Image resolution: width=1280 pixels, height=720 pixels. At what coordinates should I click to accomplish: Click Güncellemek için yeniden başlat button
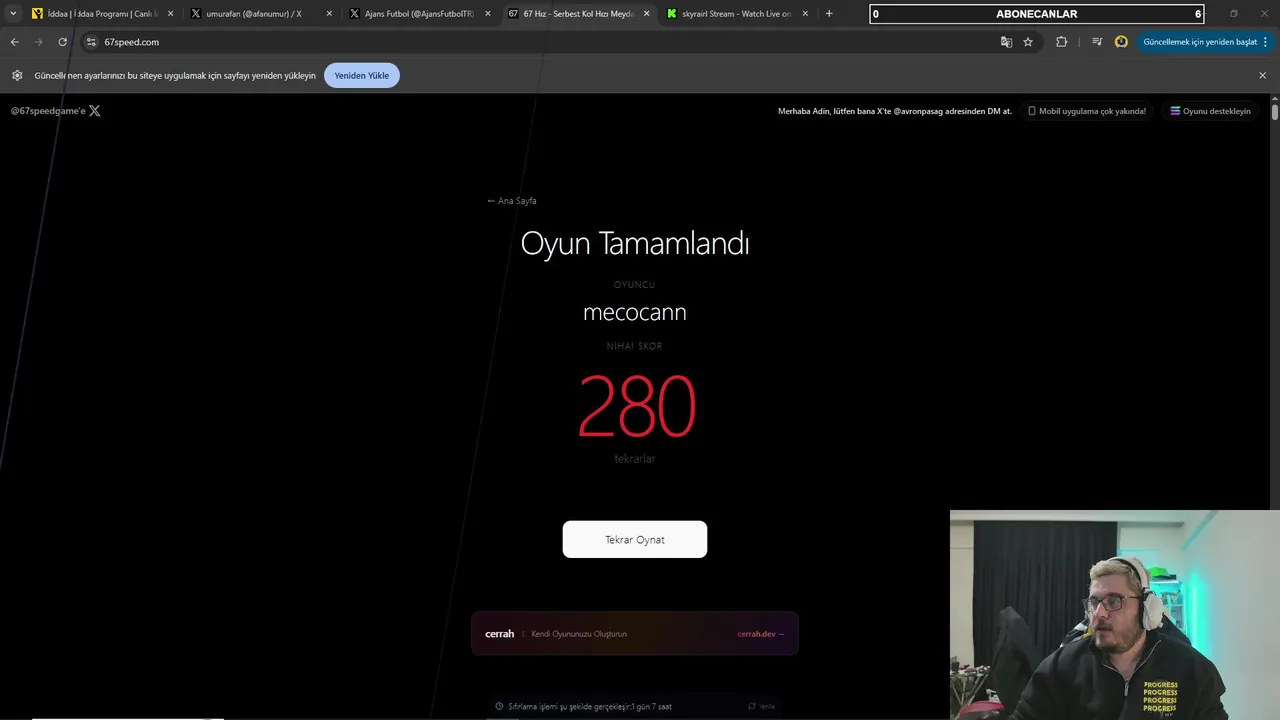1199,42
